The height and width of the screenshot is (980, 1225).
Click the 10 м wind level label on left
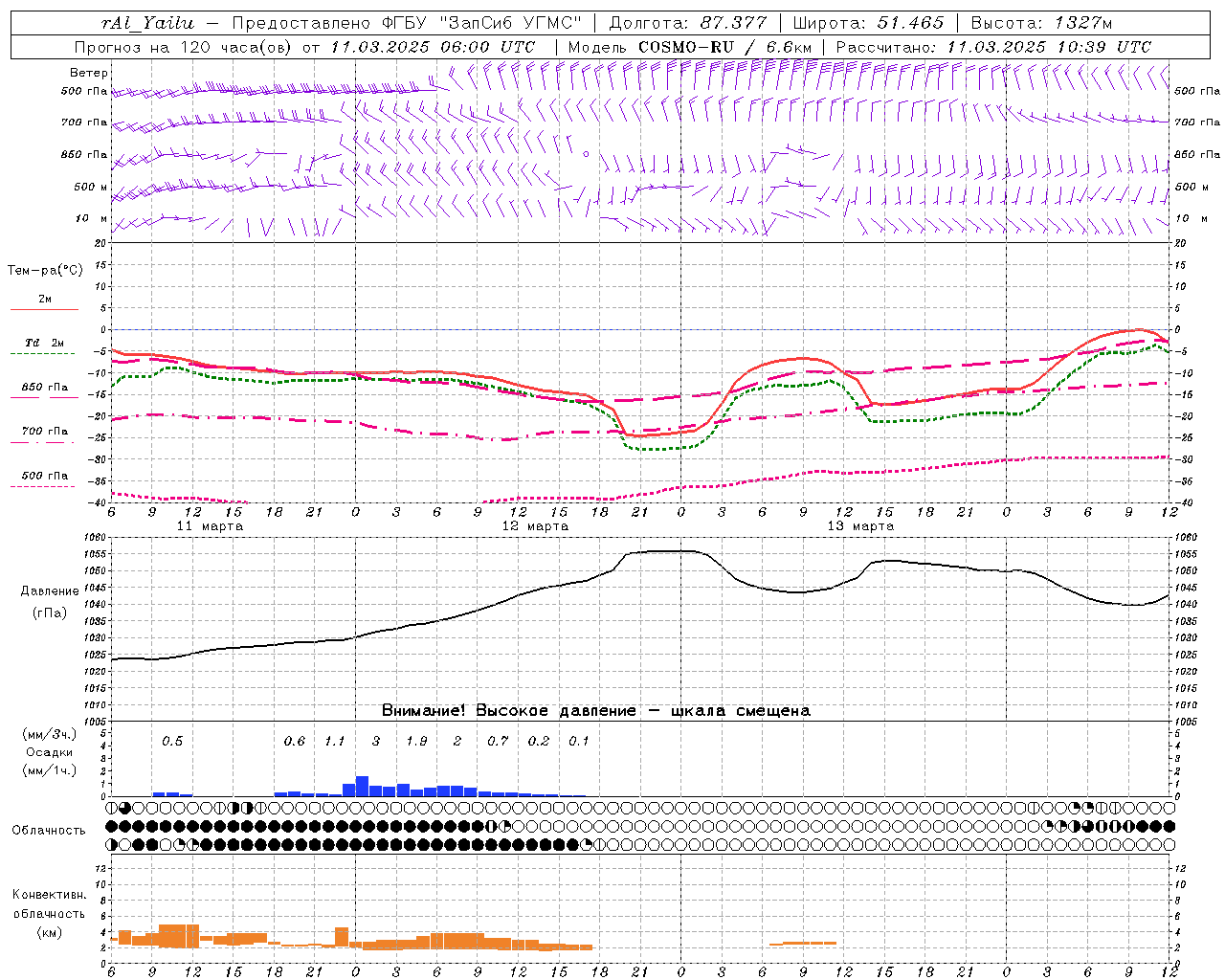92,218
